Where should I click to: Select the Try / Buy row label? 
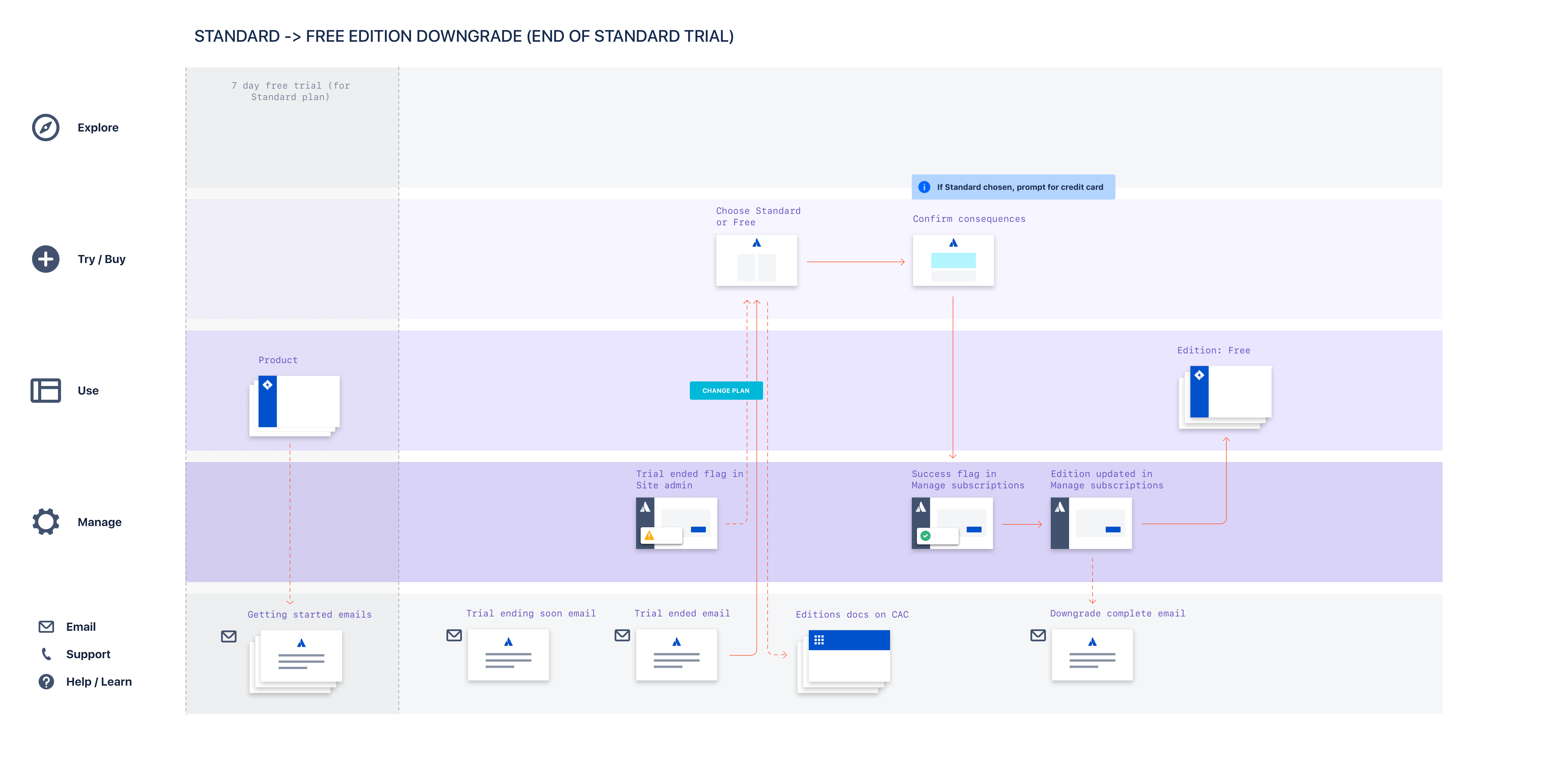(x=101, y=259)
